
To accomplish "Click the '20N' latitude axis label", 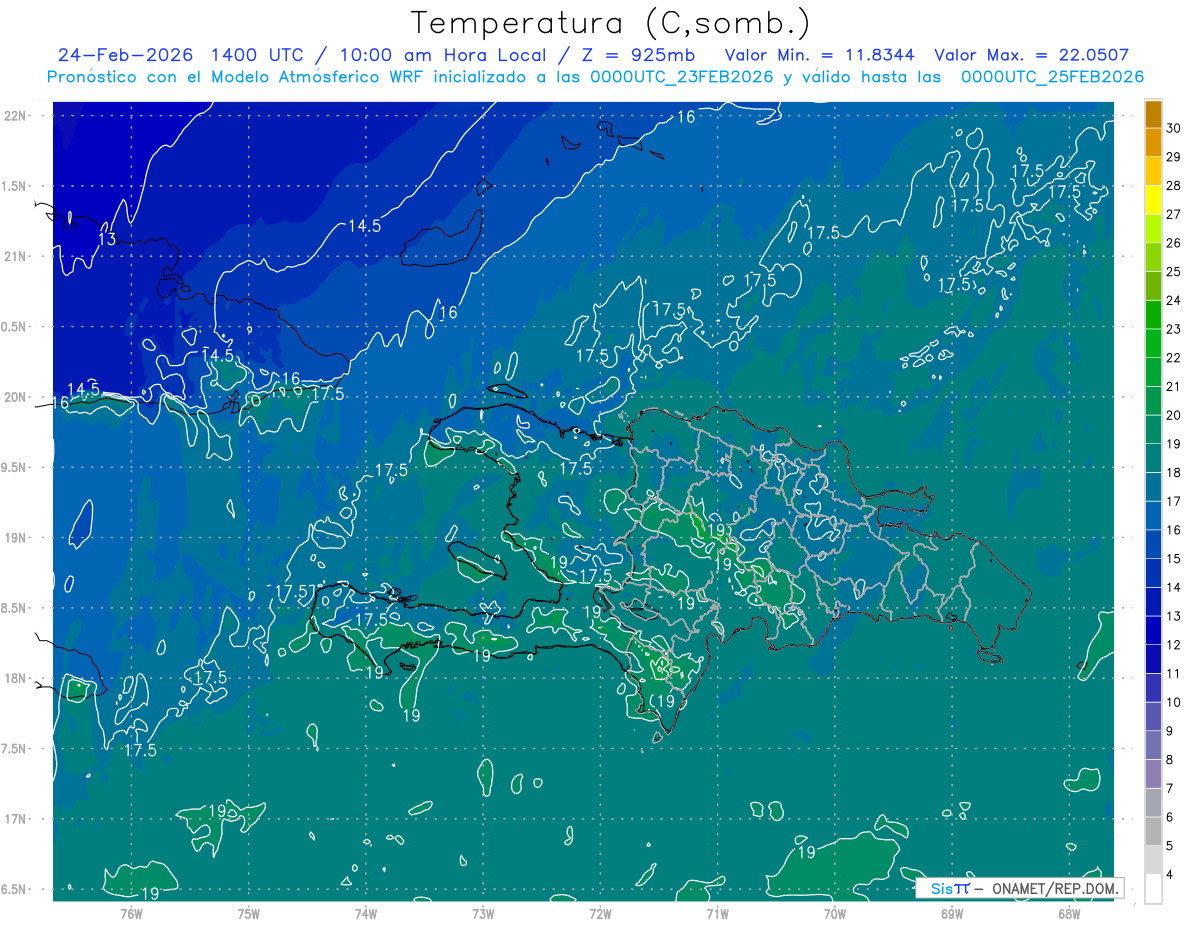I will point(17,397).
